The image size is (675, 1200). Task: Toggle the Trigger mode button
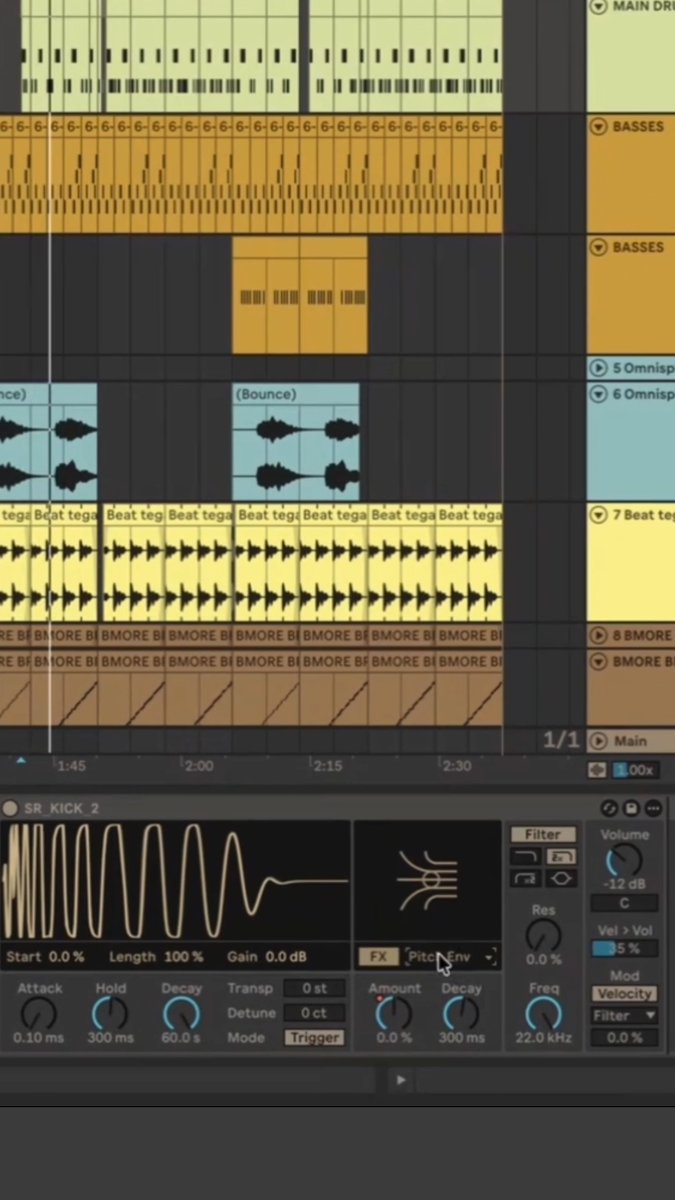point(314,1037)
